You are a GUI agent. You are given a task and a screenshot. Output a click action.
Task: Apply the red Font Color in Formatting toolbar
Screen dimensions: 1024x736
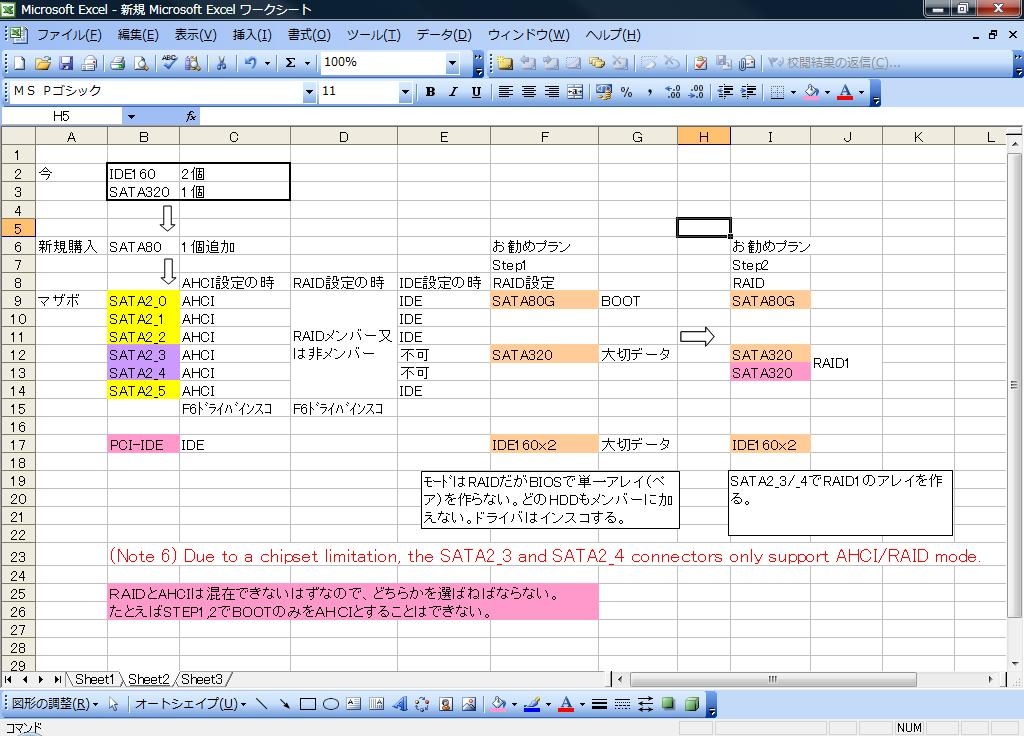(x=845, y=92)
